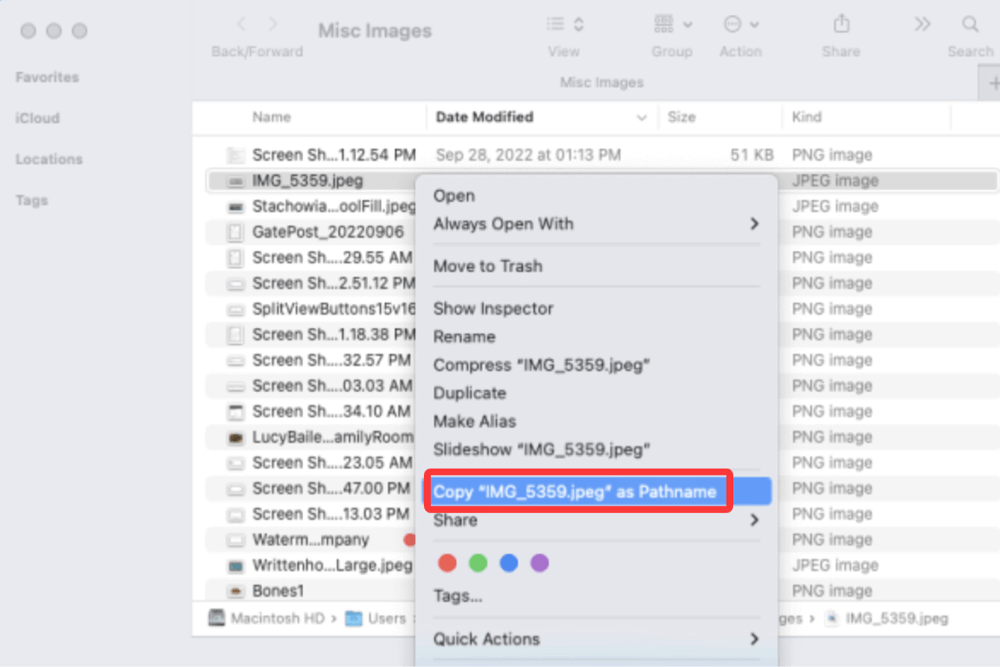1000x667 pixels.
Task: Click the Tags... menu entry
Action: 458,597
